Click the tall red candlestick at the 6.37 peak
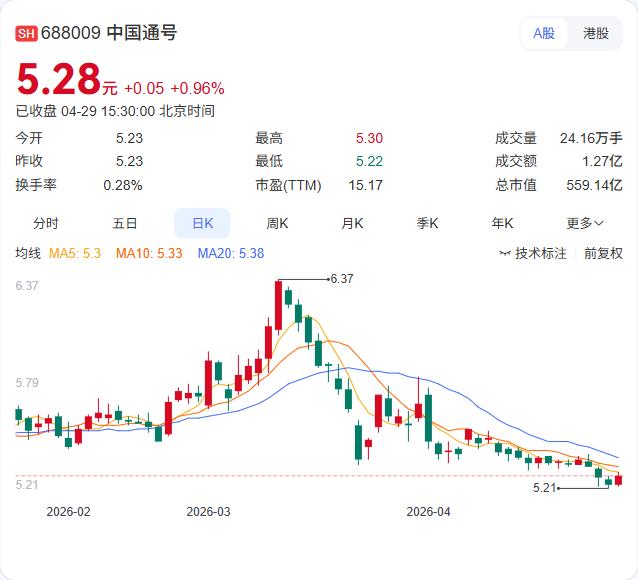This screenshot has width=638, height=580. [278, 305]
